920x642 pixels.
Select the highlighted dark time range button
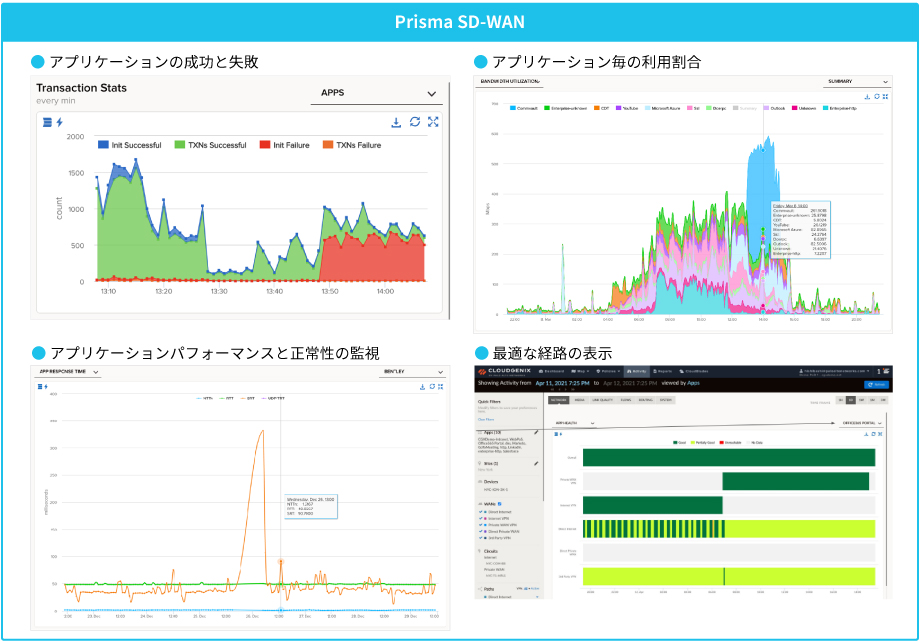(x=851, y=400)
